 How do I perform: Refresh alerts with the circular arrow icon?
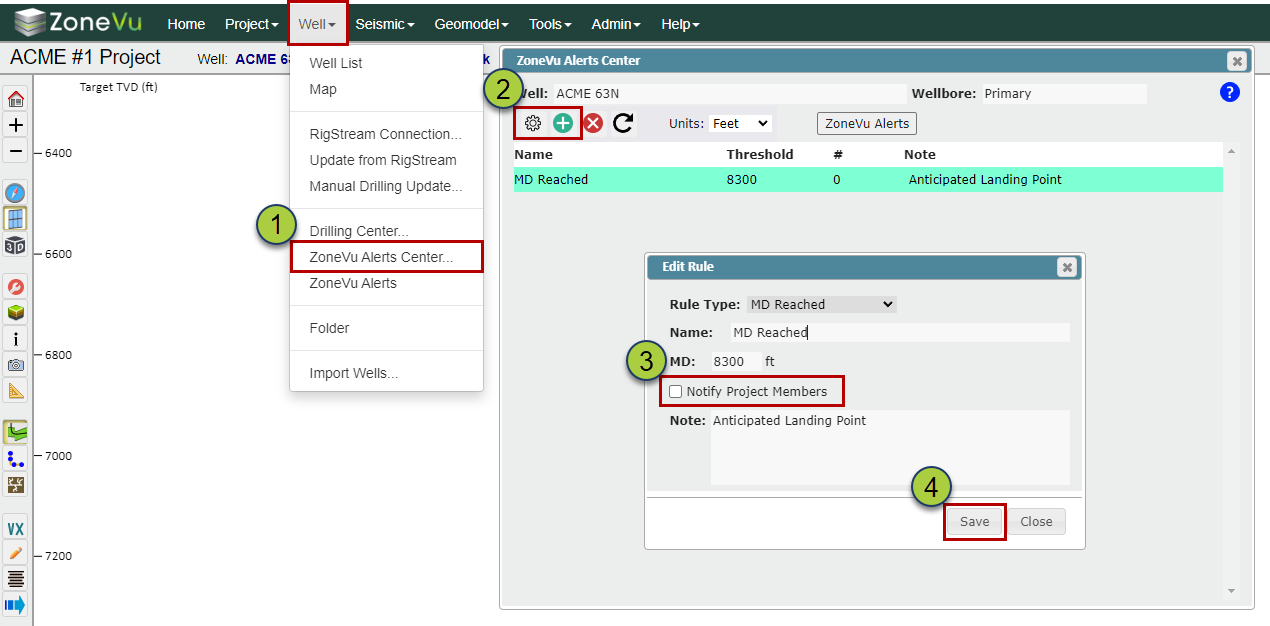pos(623,123)
